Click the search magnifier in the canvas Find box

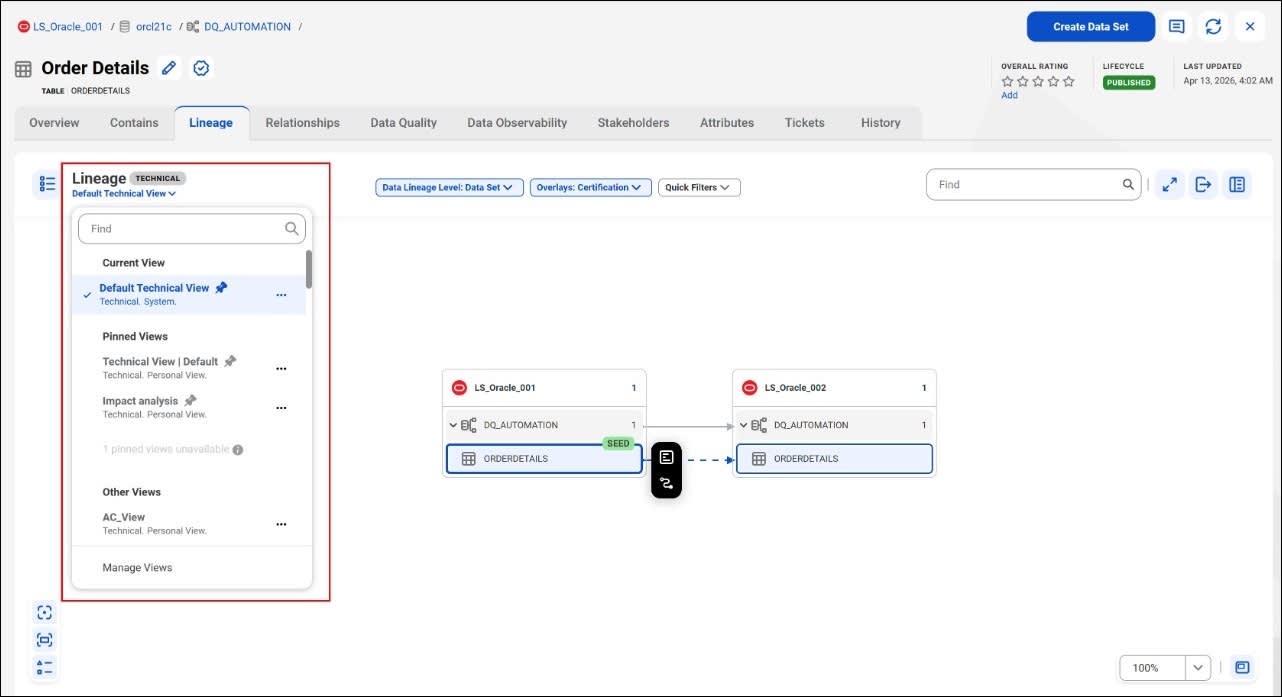click(x=1128, y=184)
